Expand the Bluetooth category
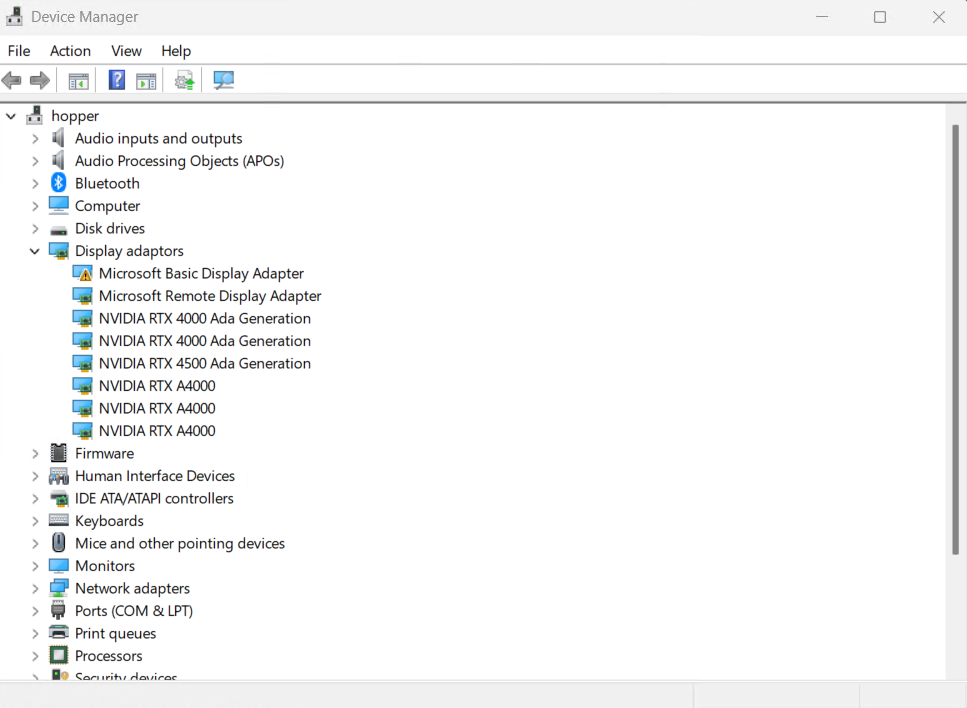The width and height of the screenshot is (967, 708). tap(35, 183)
